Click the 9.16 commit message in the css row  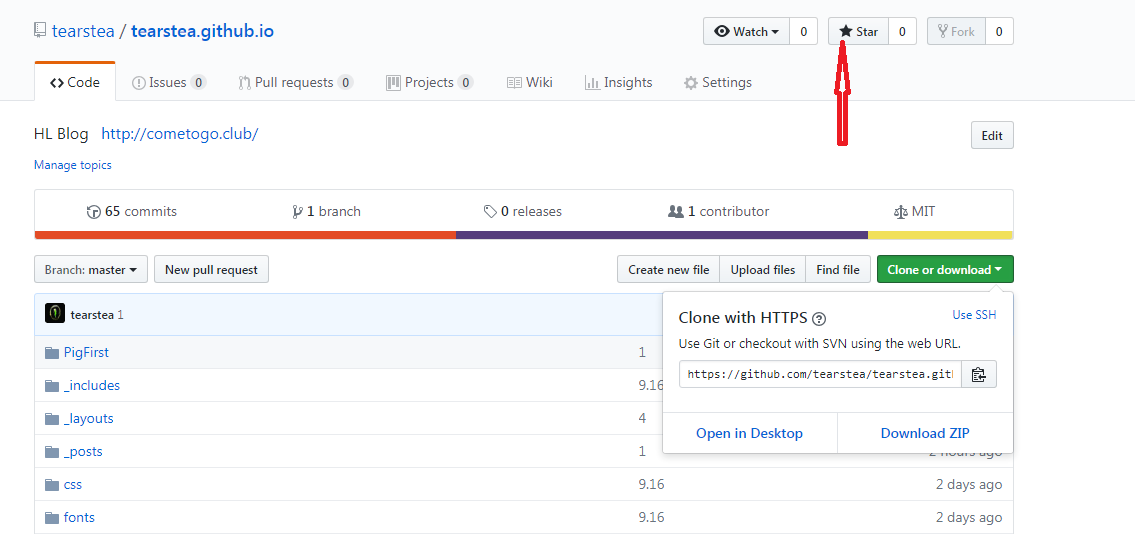[651, 485]
